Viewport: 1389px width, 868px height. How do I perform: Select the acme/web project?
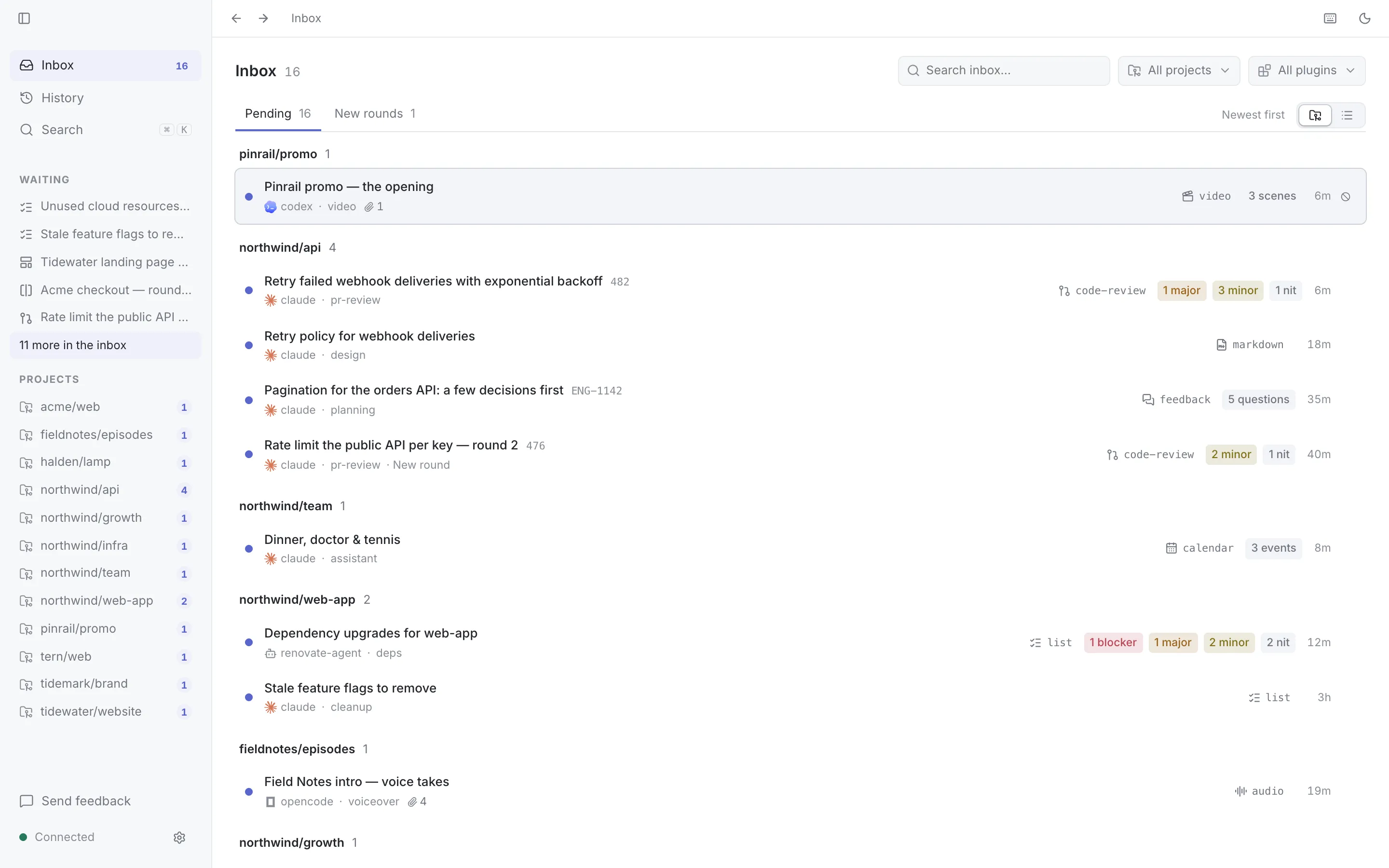point(106,407)
